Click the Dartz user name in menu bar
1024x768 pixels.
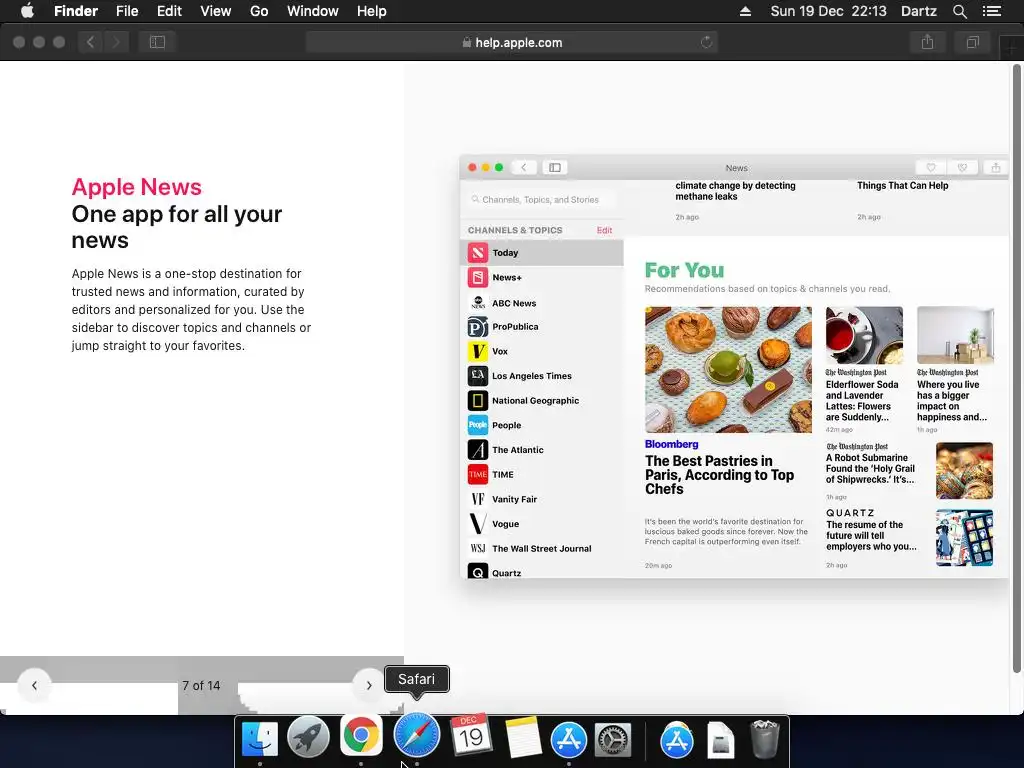point(918,11)
